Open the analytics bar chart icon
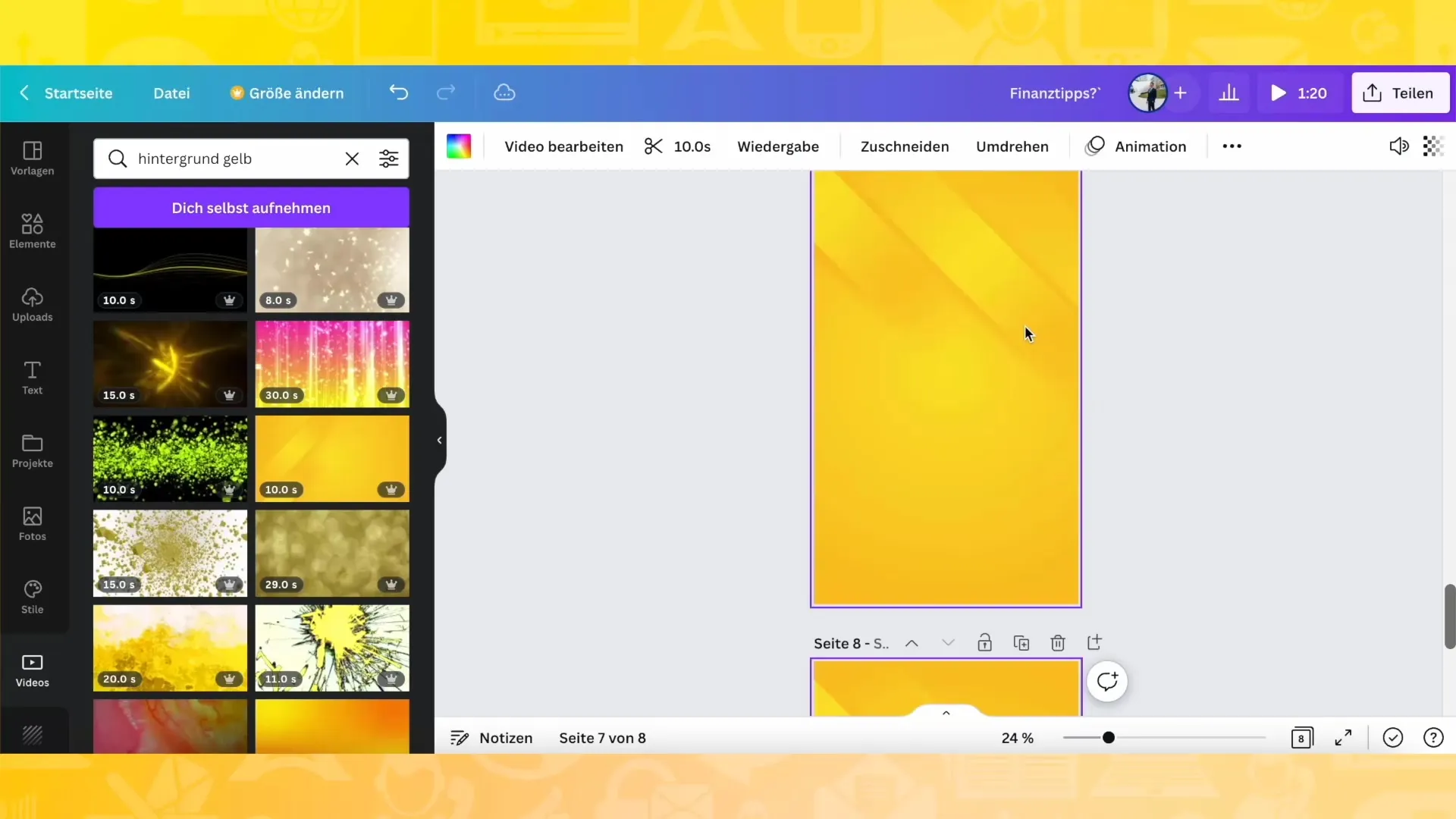Screen dimensions: 1456x819 pyautogui.click(x=1229, y=93)
